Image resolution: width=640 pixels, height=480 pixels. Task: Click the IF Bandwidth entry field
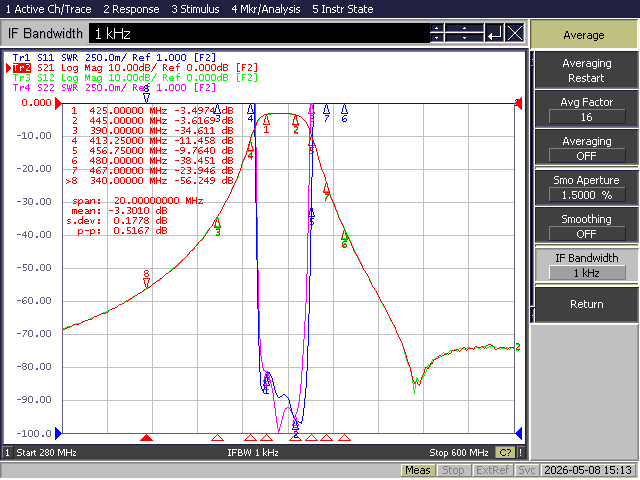coord(260,33)
